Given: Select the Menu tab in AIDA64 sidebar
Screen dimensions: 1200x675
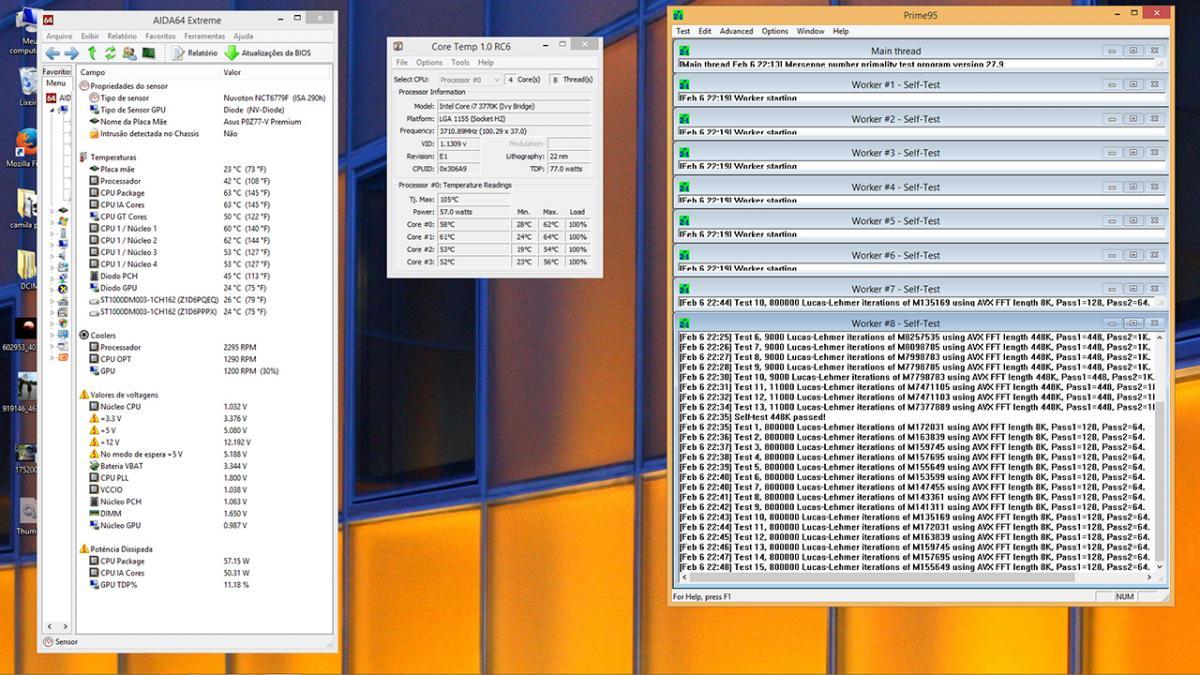Looking at the screenshot, I should tap(56, 84).
